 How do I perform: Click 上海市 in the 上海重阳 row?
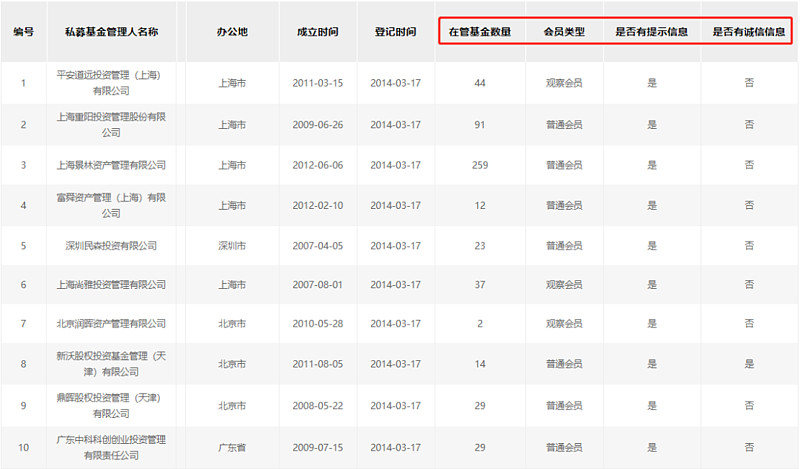click(232, 125)
